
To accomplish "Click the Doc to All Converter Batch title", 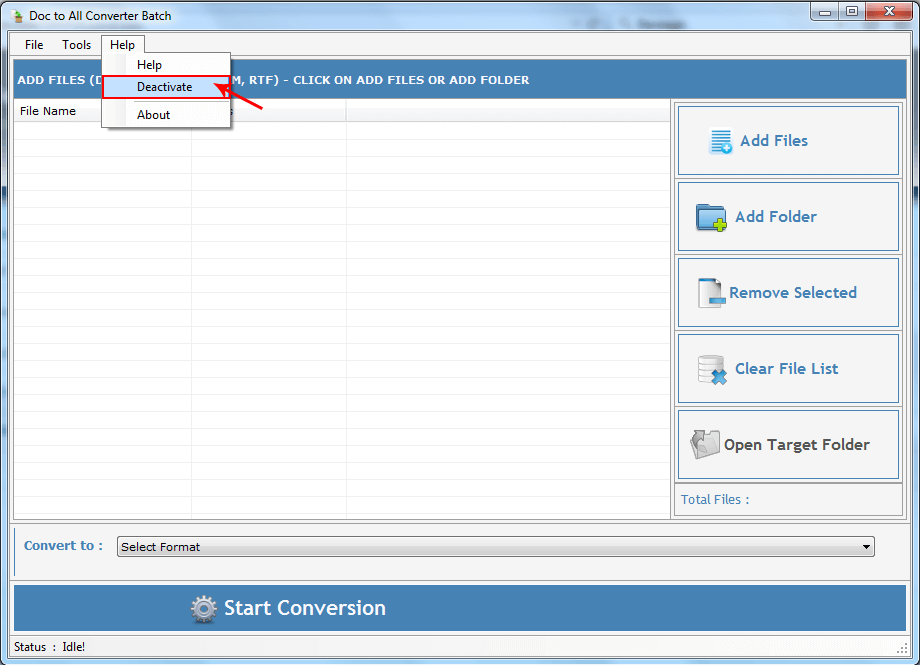I will coord(100,16).
